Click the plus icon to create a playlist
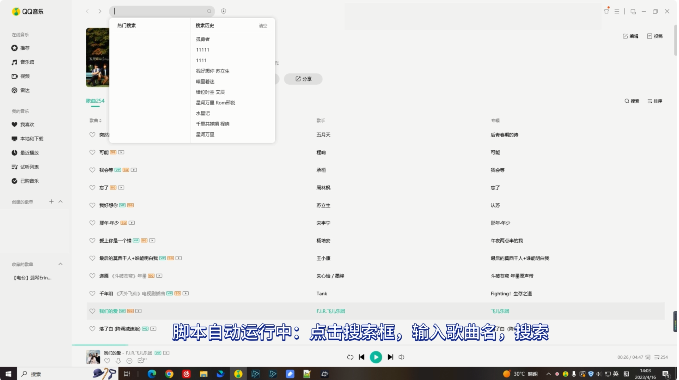Viewport: 679px width, 380px height. click(51, 202)
